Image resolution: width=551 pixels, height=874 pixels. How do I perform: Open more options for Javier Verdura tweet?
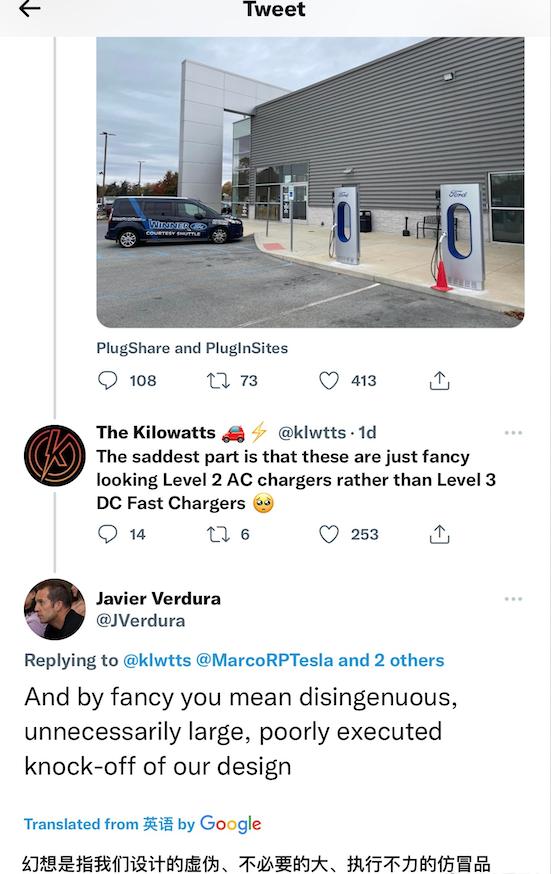tap(513, 599)
